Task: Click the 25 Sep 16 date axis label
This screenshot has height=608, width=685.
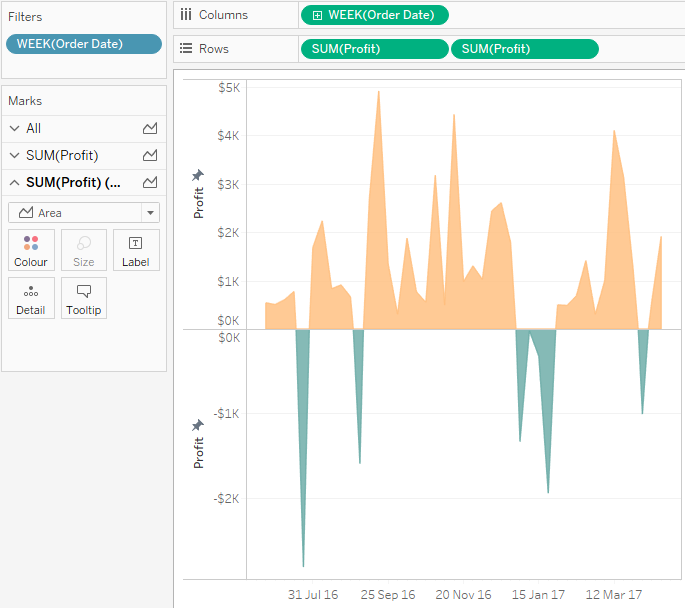Action: [x=387, y=595]
